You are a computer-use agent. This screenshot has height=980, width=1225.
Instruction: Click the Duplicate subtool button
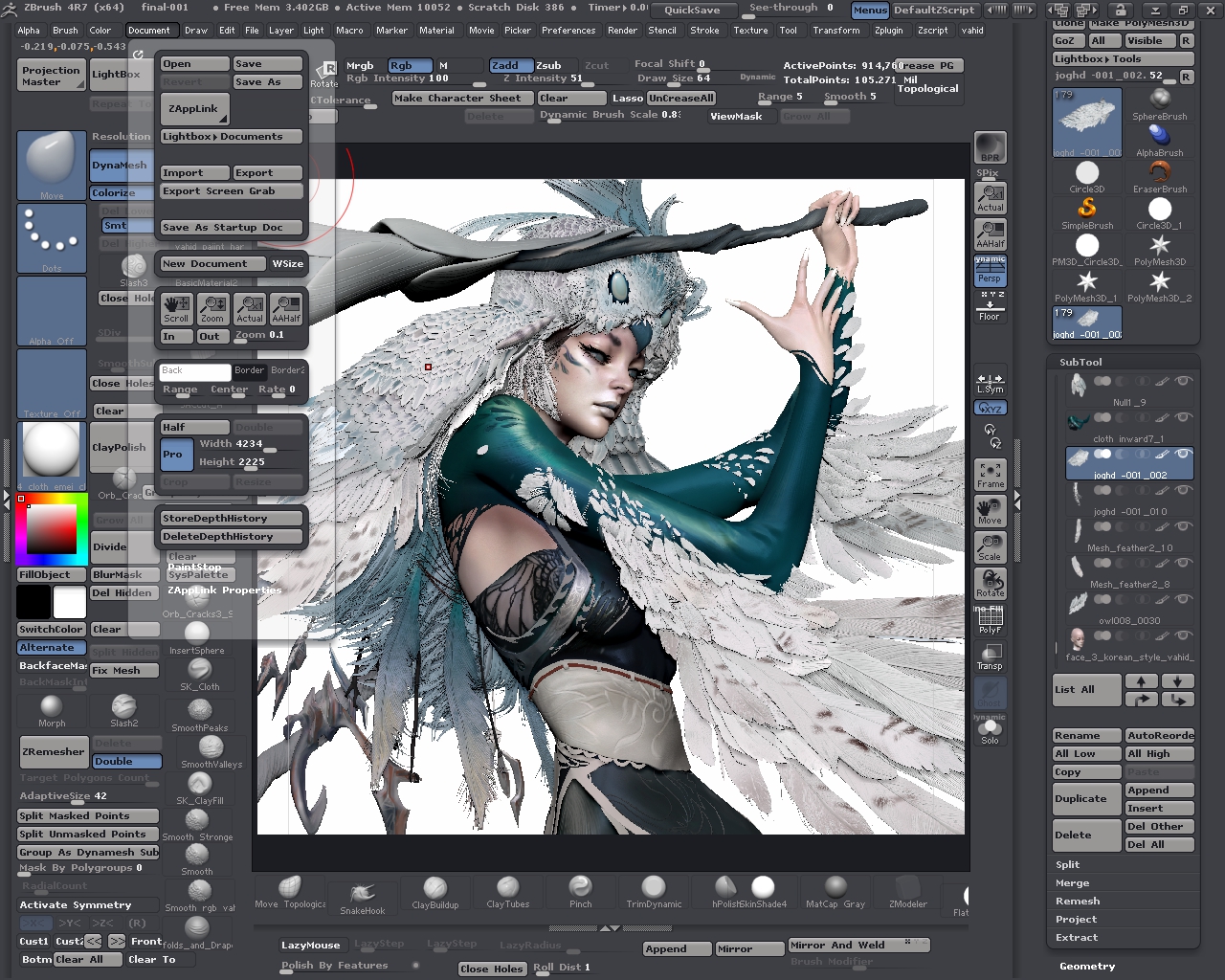pos(1087,799)
